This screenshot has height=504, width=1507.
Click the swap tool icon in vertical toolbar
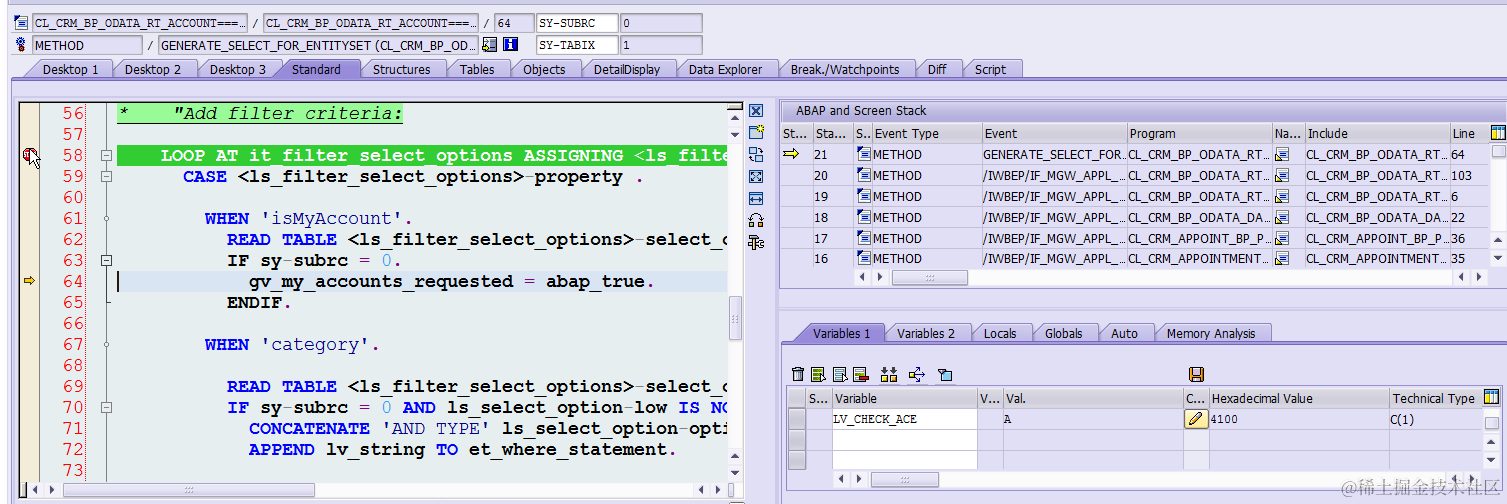tap(756, 154)
